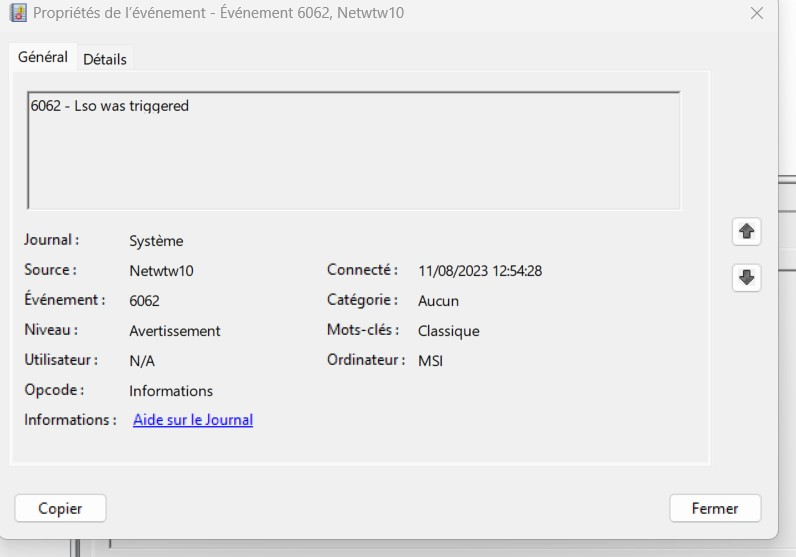The width and height of the screenshot is (796, 557).
Task: Click the up arrow for previous event
Action: (746, 232)
